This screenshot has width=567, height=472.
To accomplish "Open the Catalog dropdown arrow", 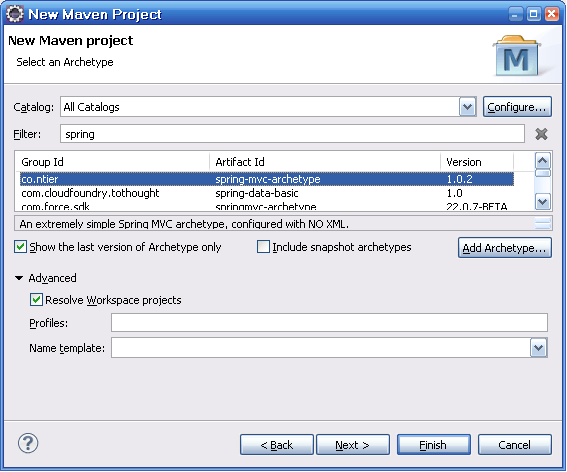I will [x=467, y=107].
